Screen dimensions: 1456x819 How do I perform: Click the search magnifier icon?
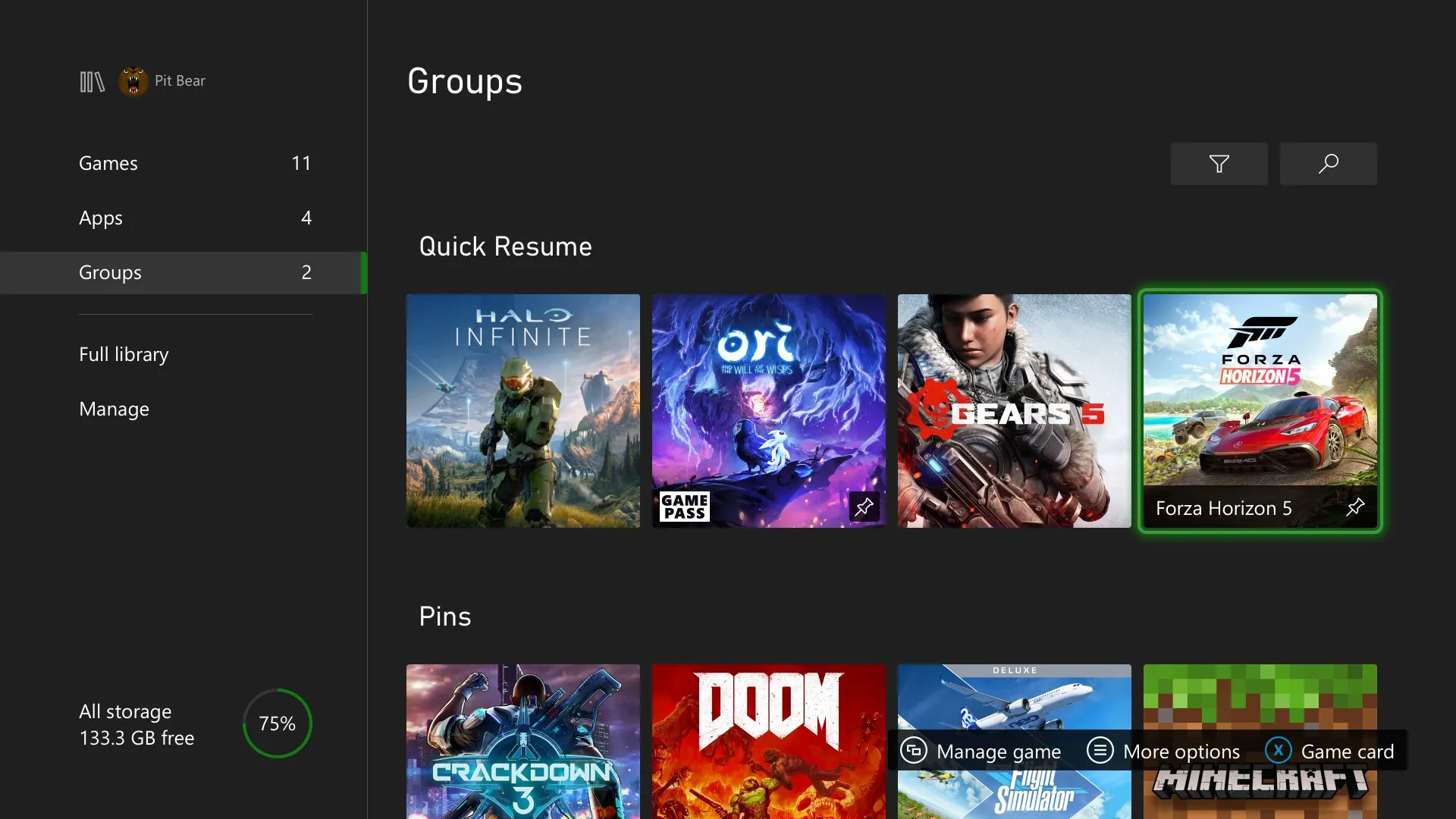pyautogui.click(x=1328, y=163)
